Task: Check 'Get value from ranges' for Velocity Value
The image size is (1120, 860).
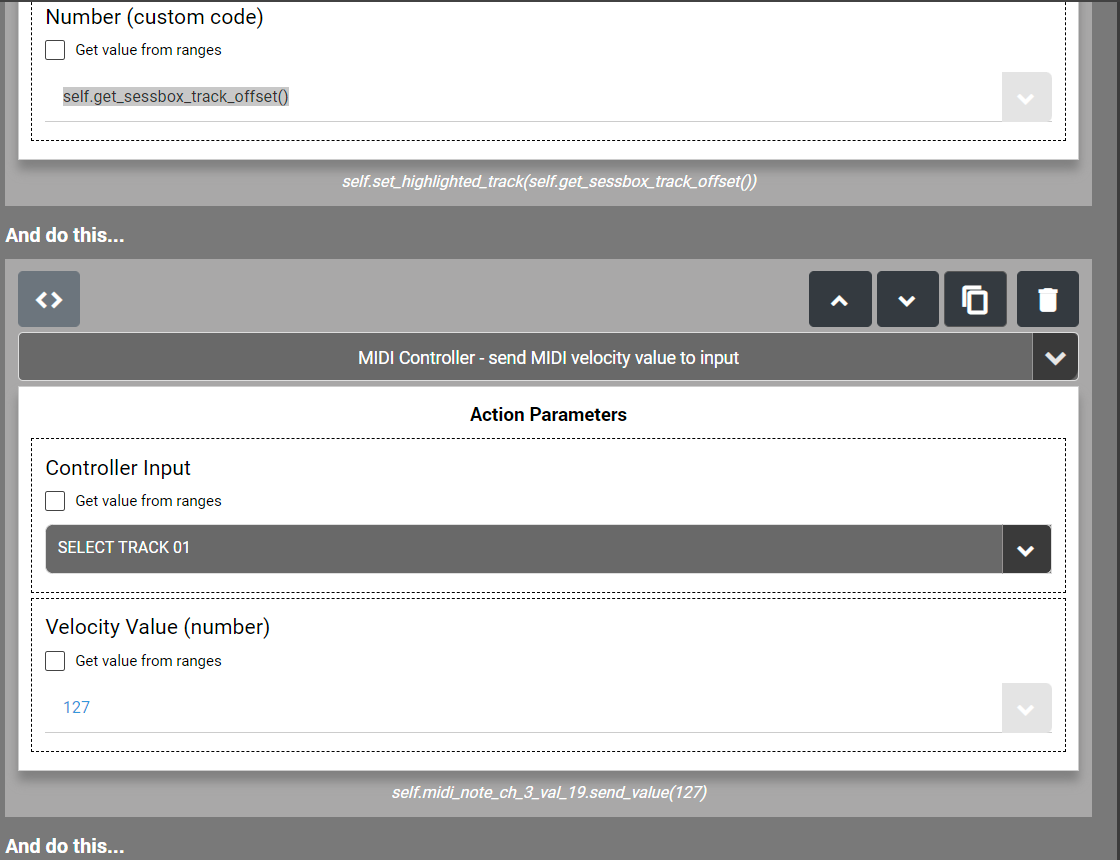Action: point(56,661)
